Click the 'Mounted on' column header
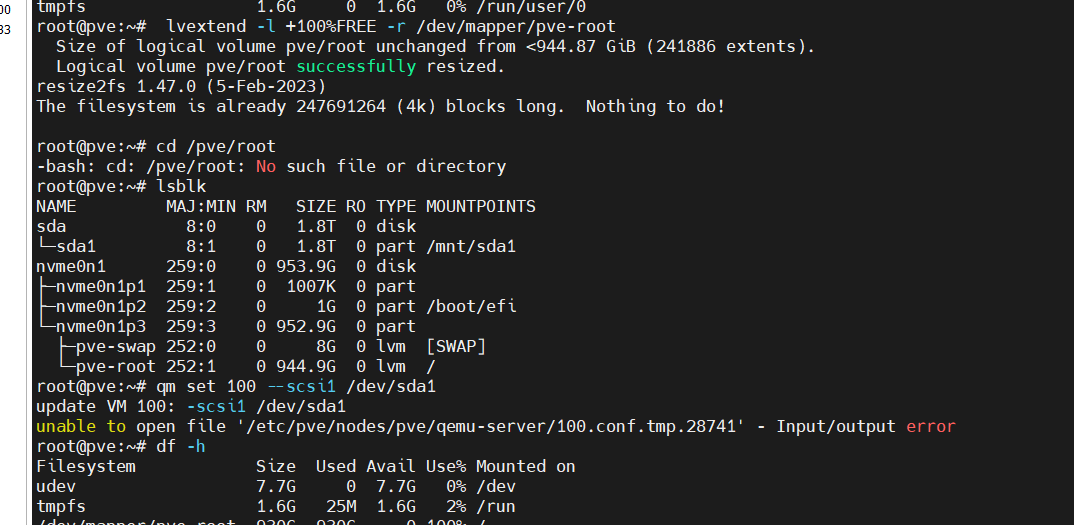The width and height of the screenshot is (1074, 525). pyautogui.click(x=525, y=466)
